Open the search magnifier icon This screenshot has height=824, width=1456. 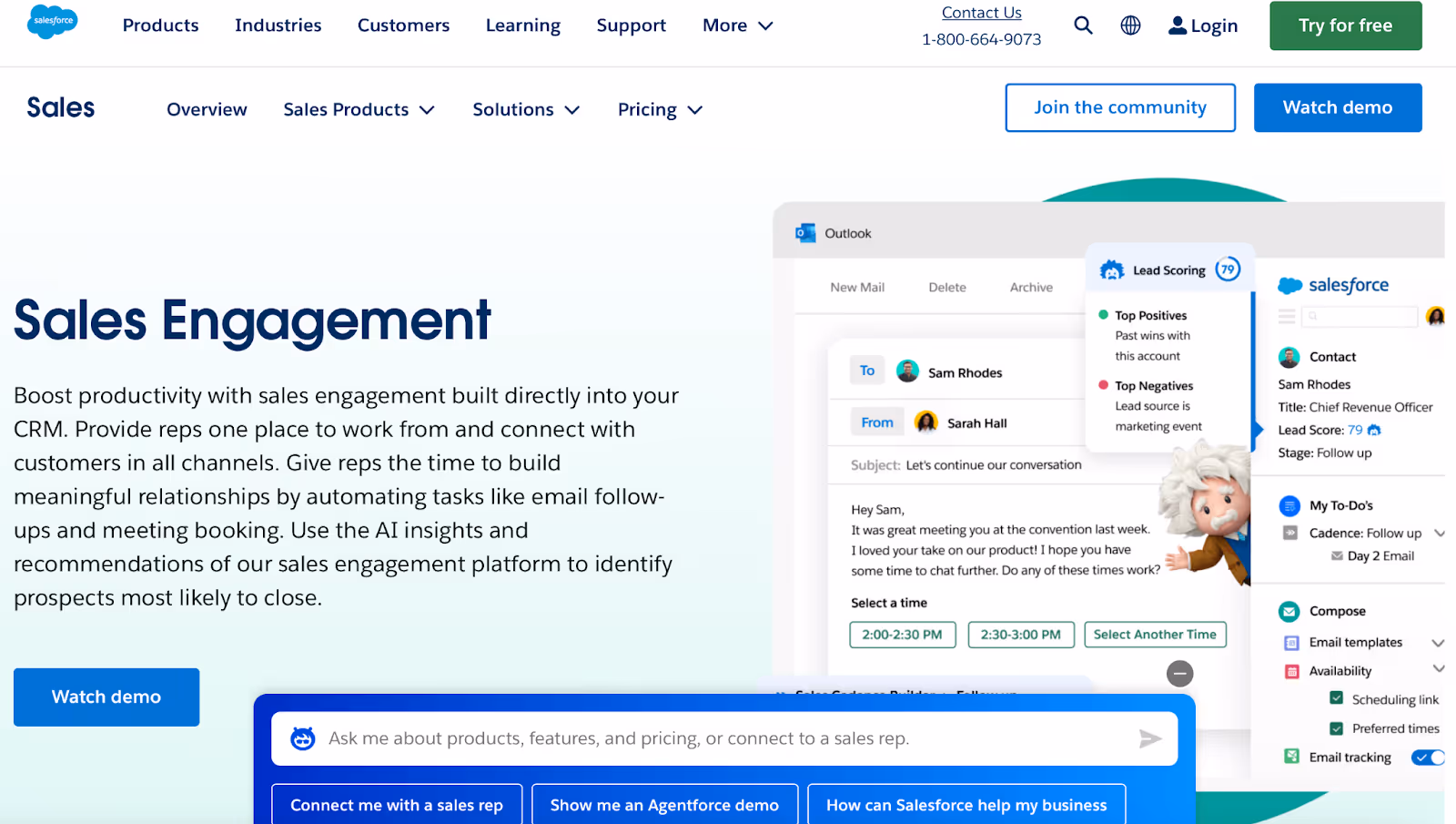(x=1083, y=25)
